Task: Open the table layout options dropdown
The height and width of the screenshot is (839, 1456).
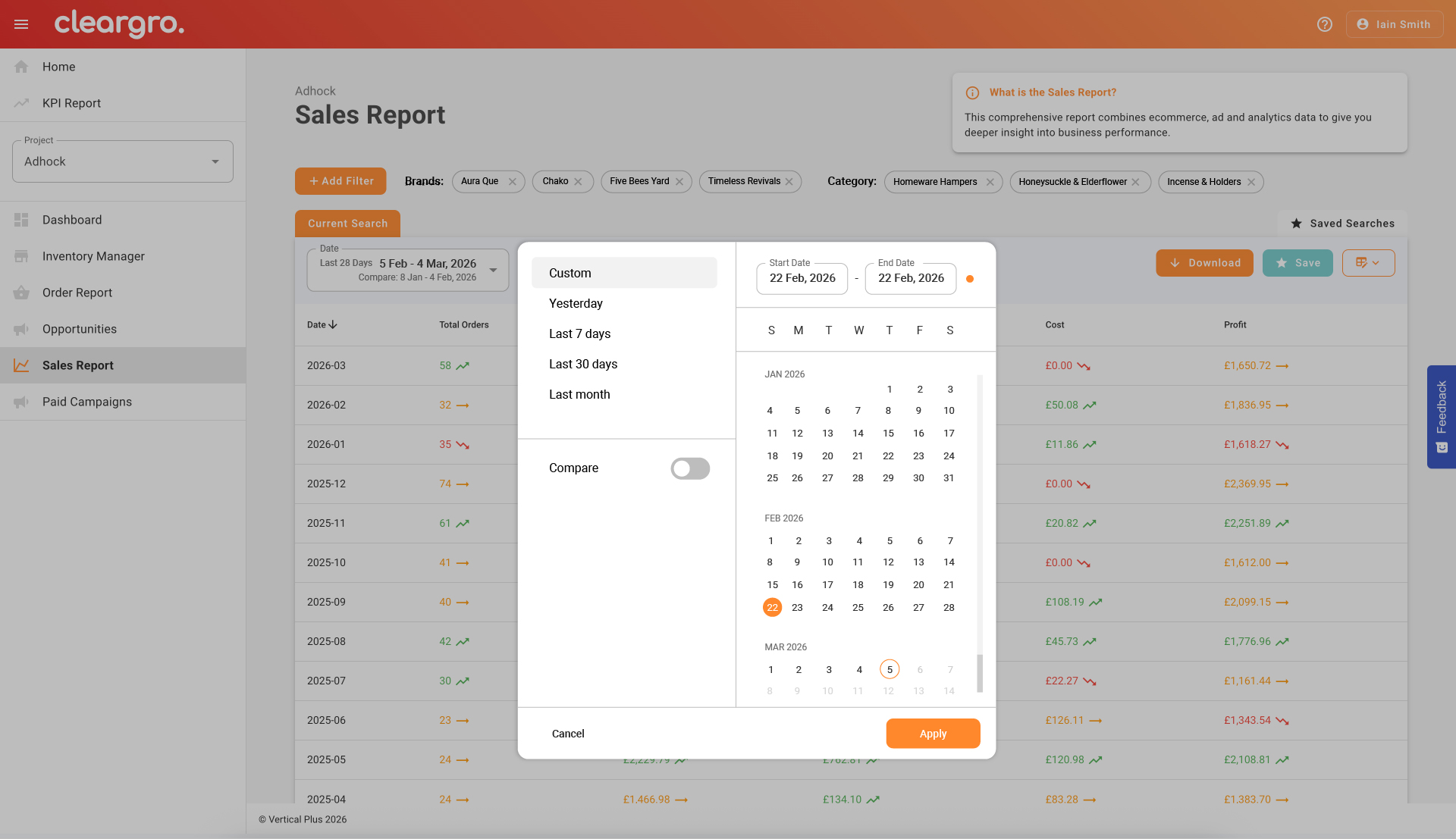Action: pyautogui.click(x=1368, y=263)
